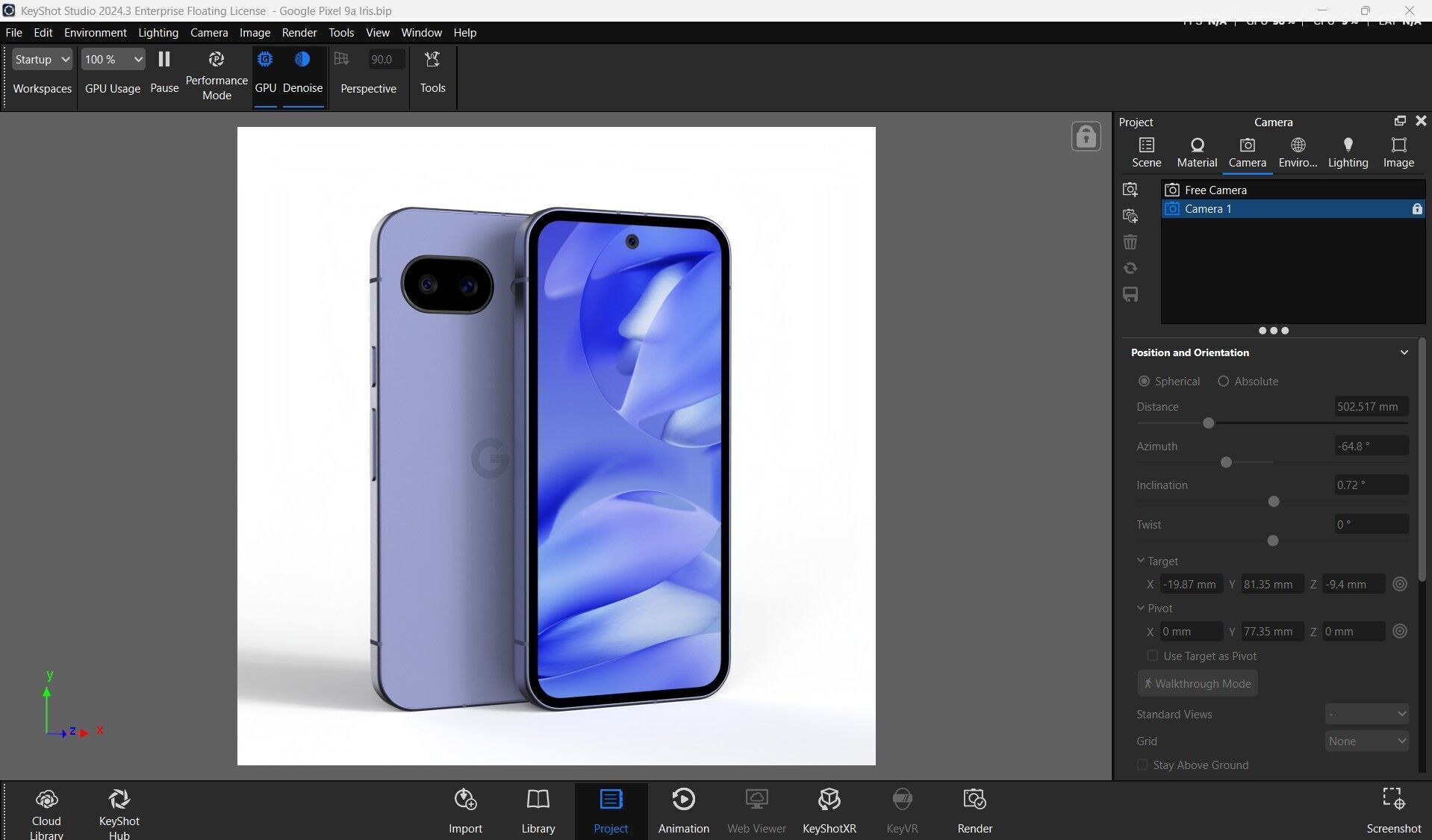
Task: Open the Window menu
Action: coord(421,33)
